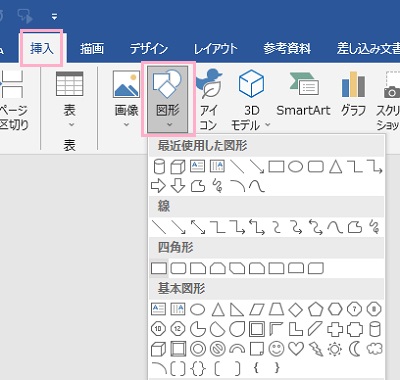Pick cube in 最近使用した図形 row
Viewport: 400px width, 380px height.
[x=178, y=167]
